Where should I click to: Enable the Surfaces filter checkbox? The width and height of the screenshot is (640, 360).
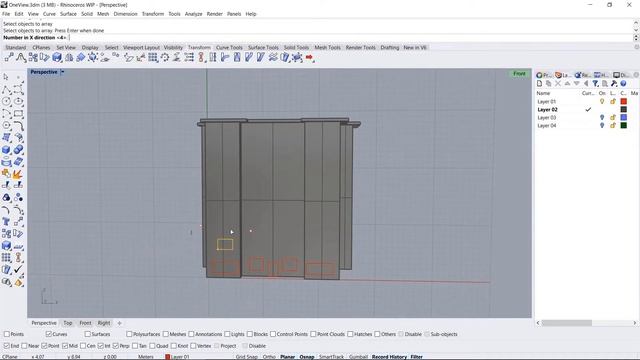pyautogui.click(x=87, y=334)
